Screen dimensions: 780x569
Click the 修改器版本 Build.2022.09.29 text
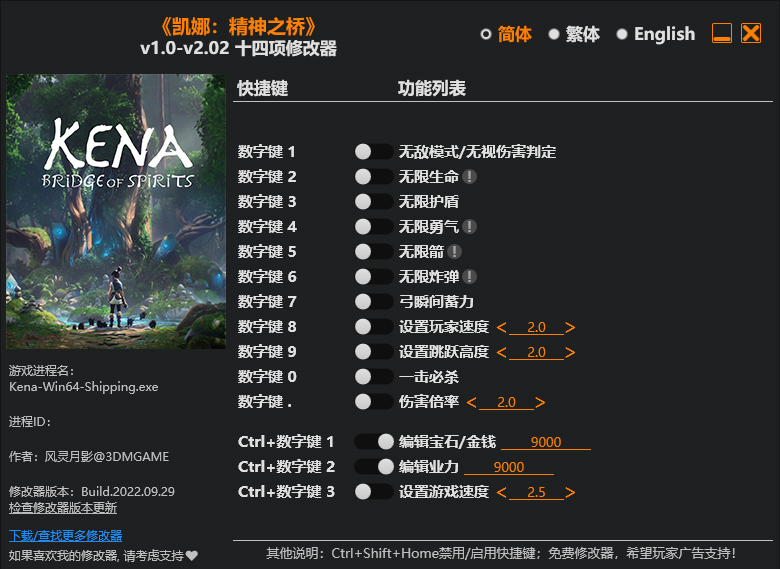click(92, 492)
